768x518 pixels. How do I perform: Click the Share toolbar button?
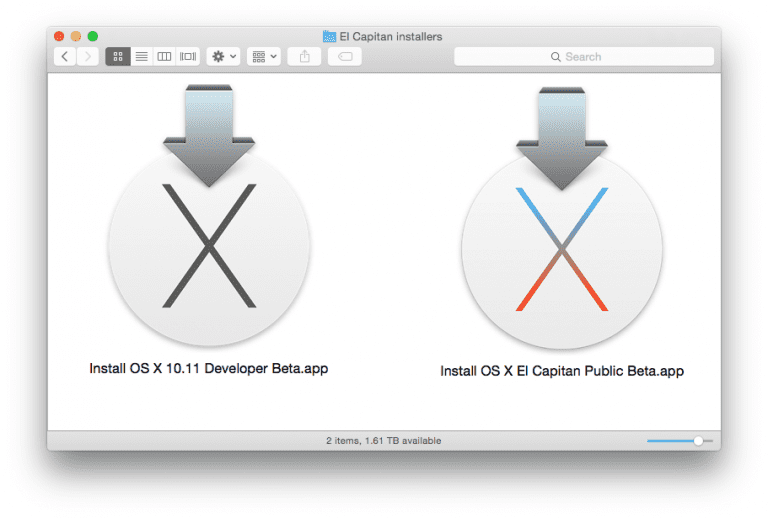click(x=304, y=57)
